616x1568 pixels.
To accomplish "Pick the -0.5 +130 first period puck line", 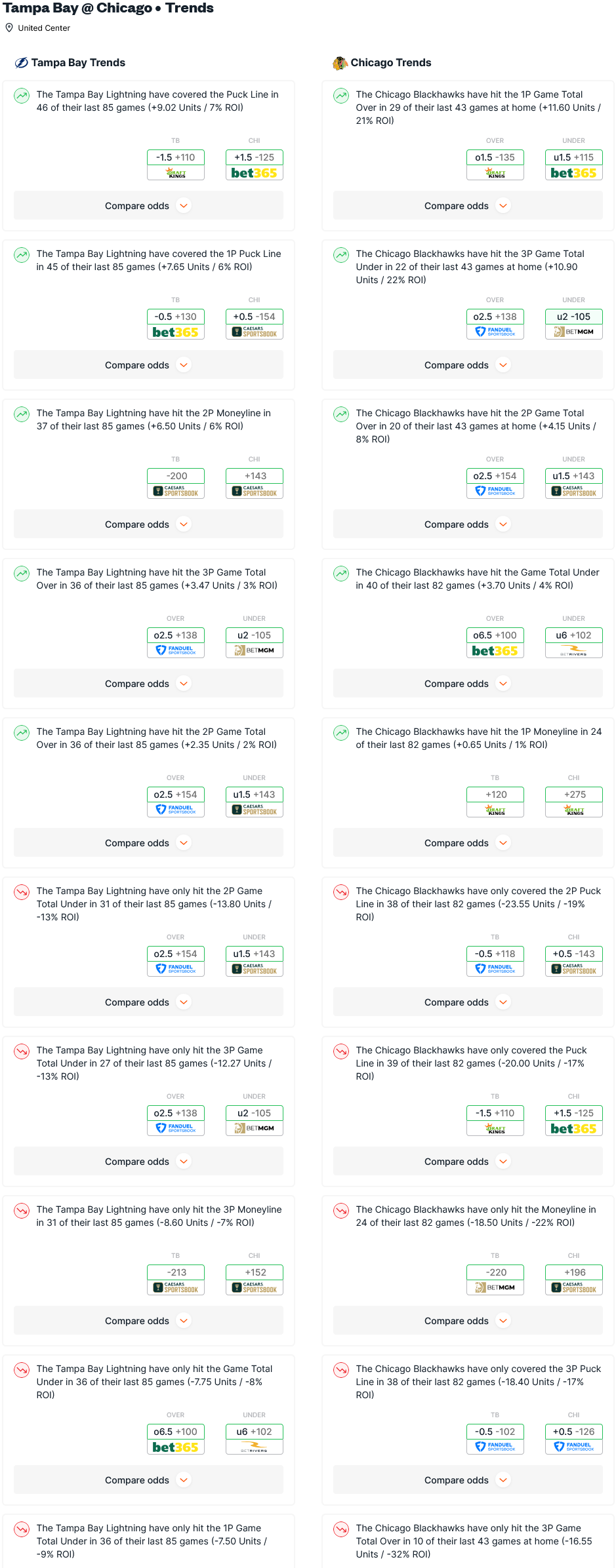I will 176,317.
